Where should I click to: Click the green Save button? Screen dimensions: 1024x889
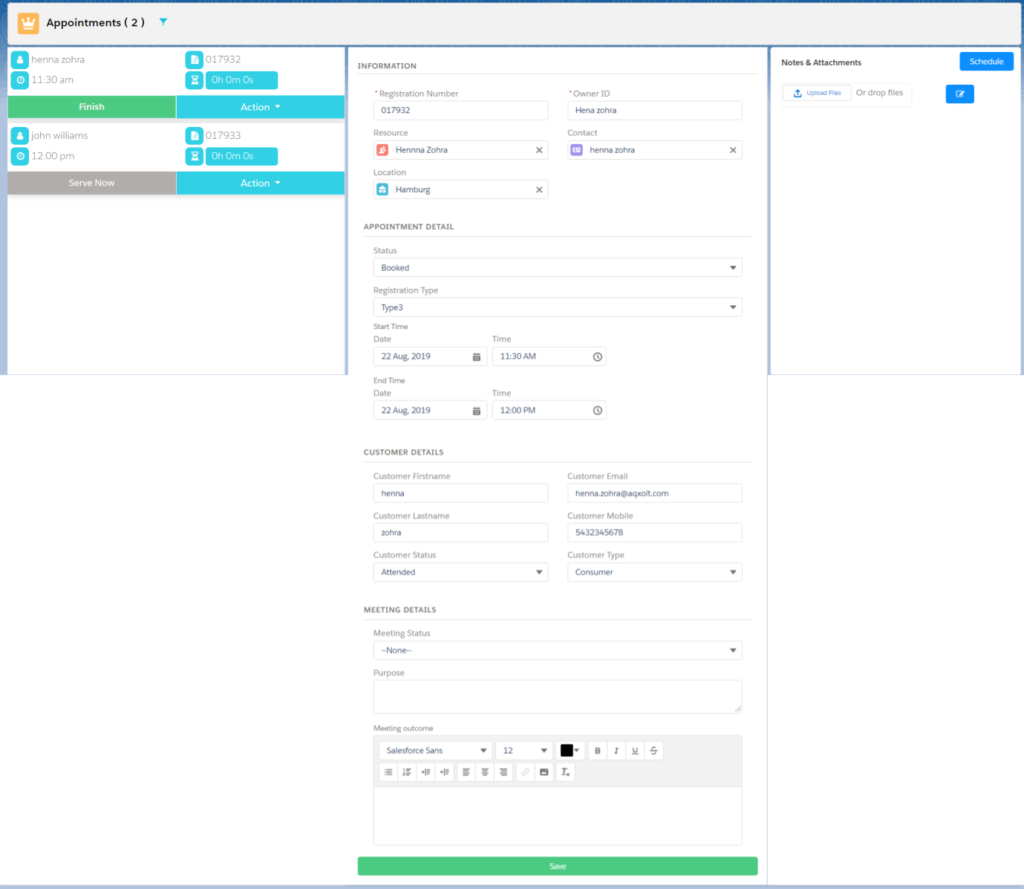(557, 866)
